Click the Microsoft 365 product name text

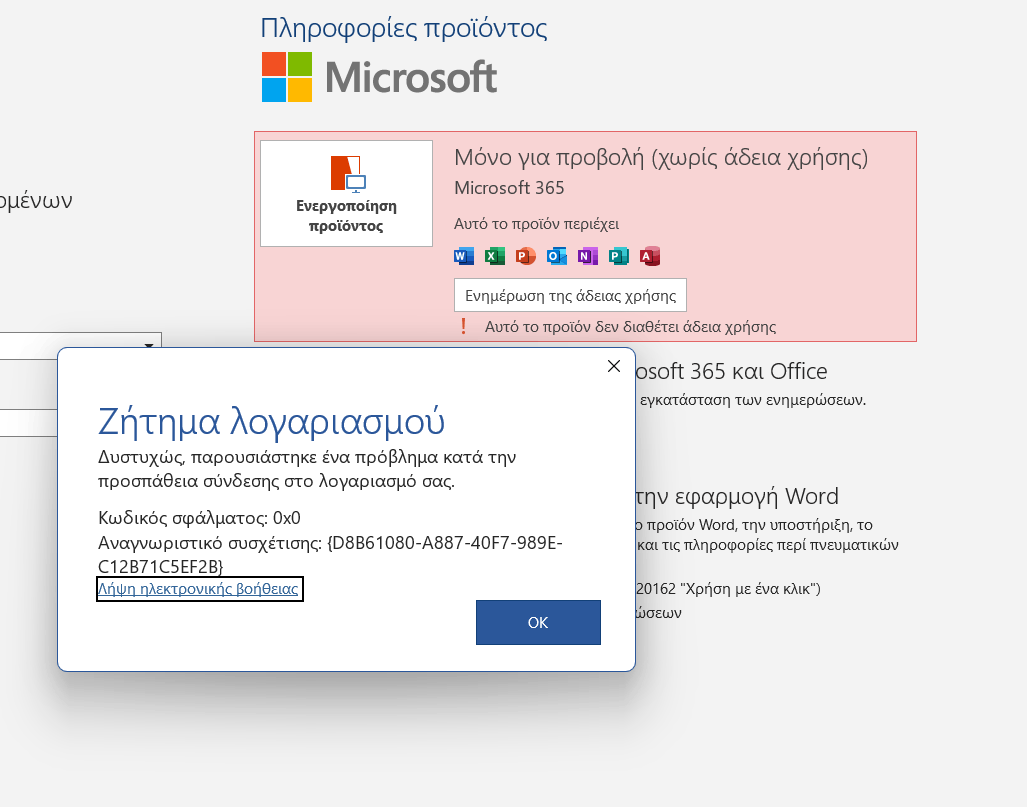(509, 188)
